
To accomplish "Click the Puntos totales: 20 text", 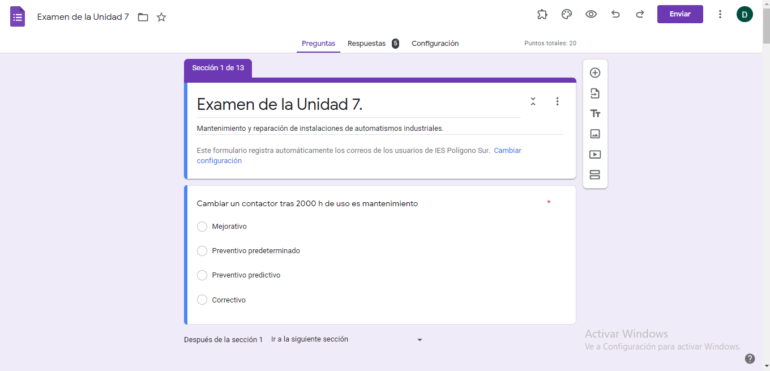I will (550, 43).
